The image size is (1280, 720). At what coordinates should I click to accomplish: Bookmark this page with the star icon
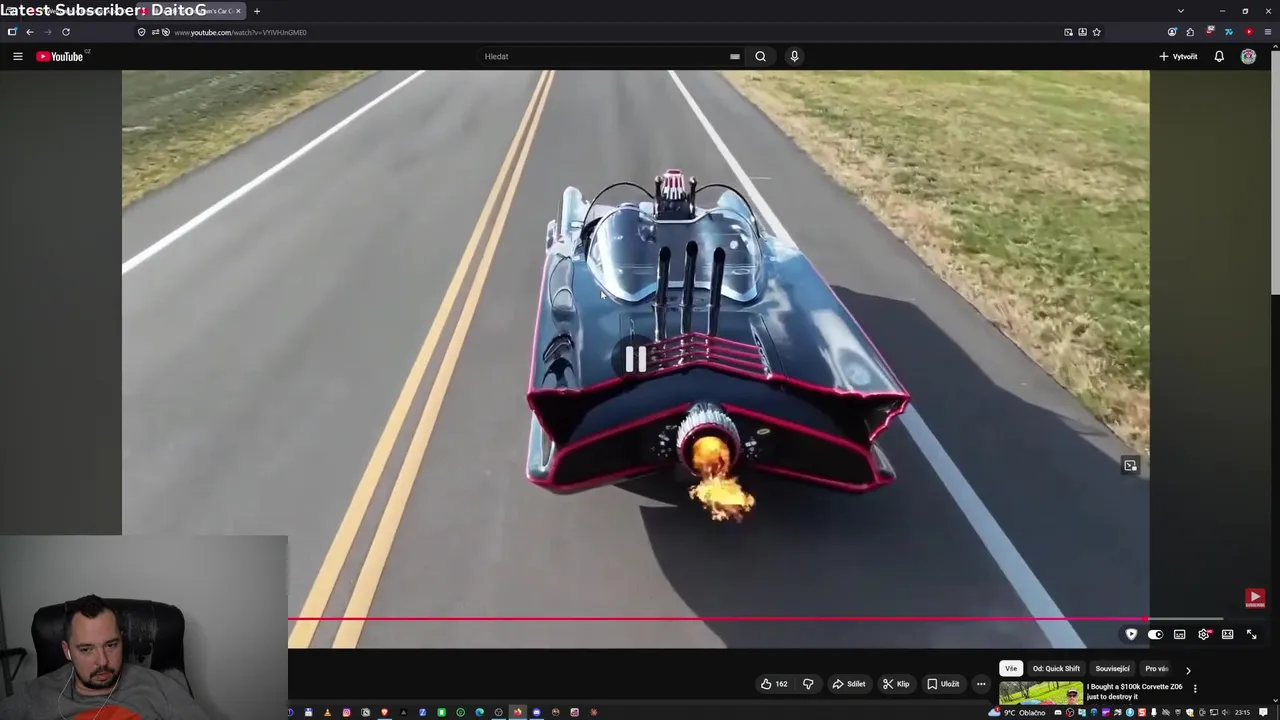(x=1096, y=32)
